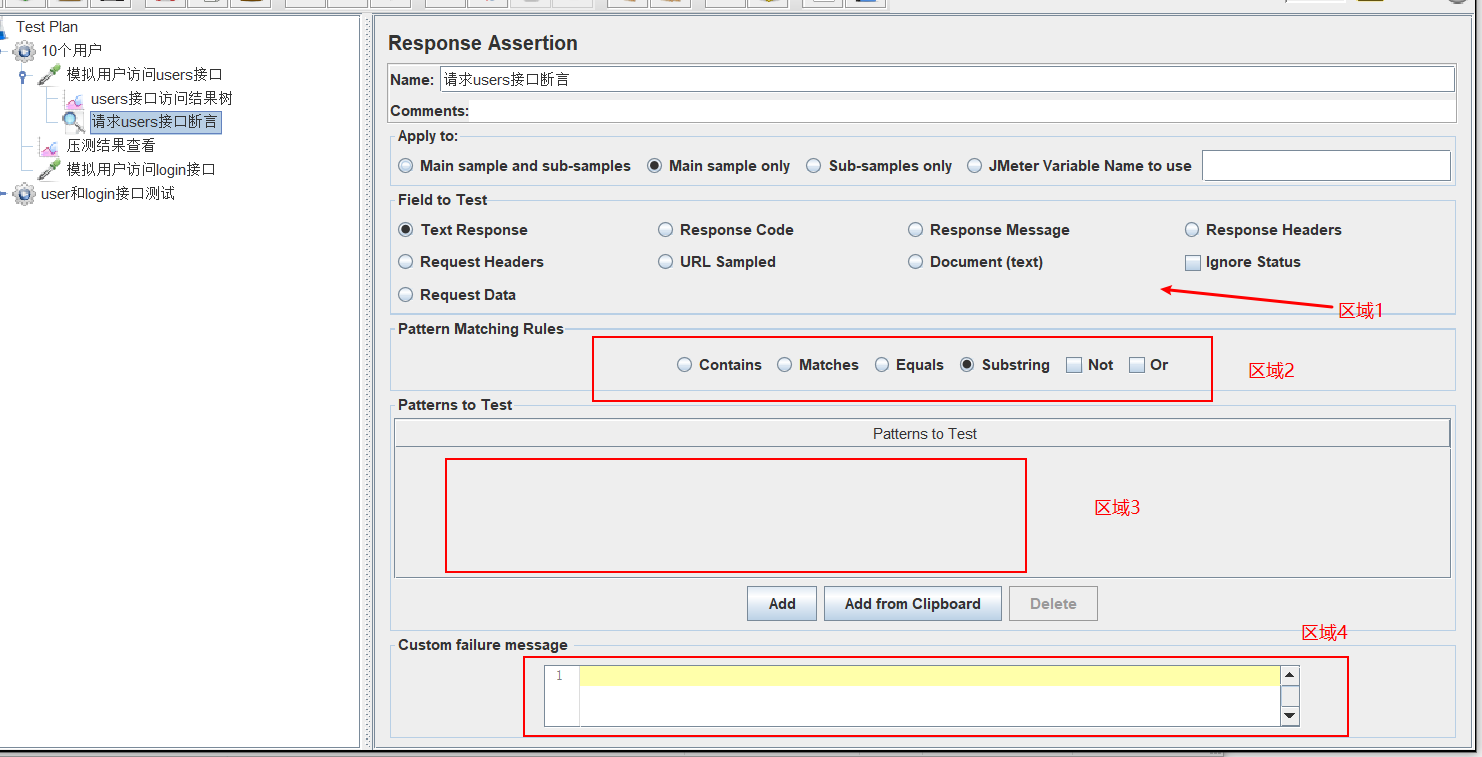Click the Add pattern button
This screenshot has height=757, width=1482.
tap(782, 604)
